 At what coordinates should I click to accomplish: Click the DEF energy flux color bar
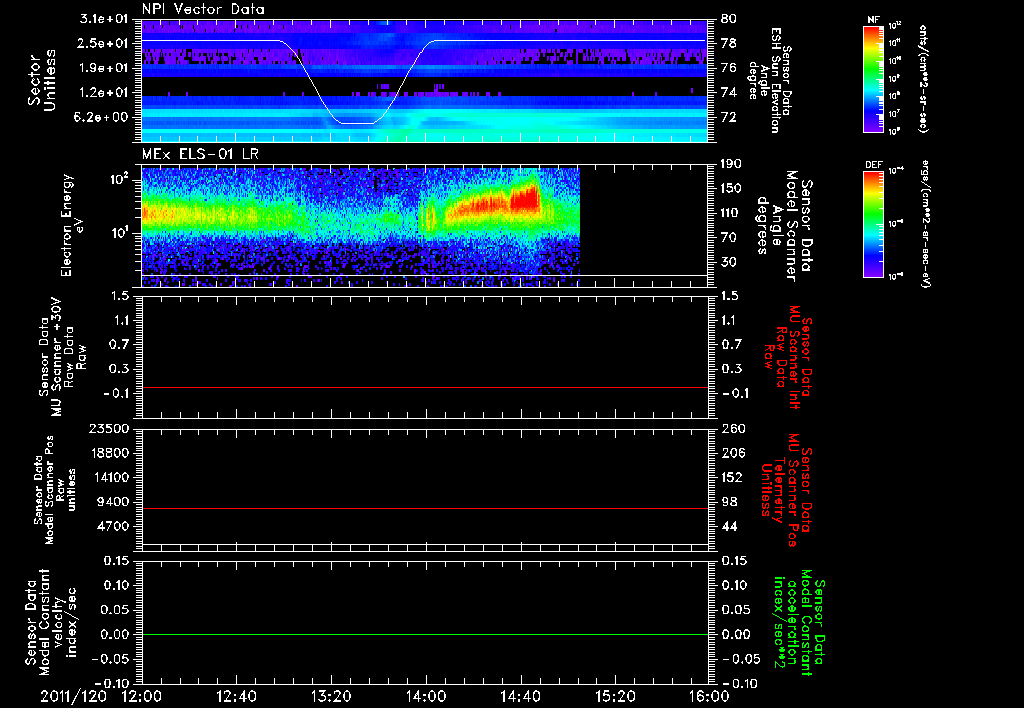(x=874, y=224)
